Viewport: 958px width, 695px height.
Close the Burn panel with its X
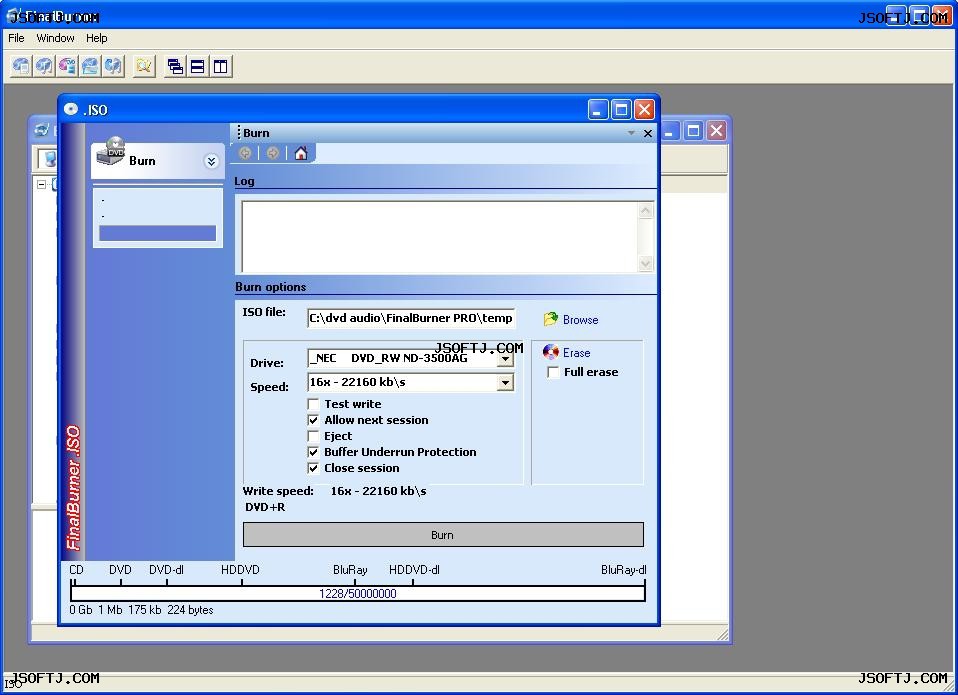point(648,133)
